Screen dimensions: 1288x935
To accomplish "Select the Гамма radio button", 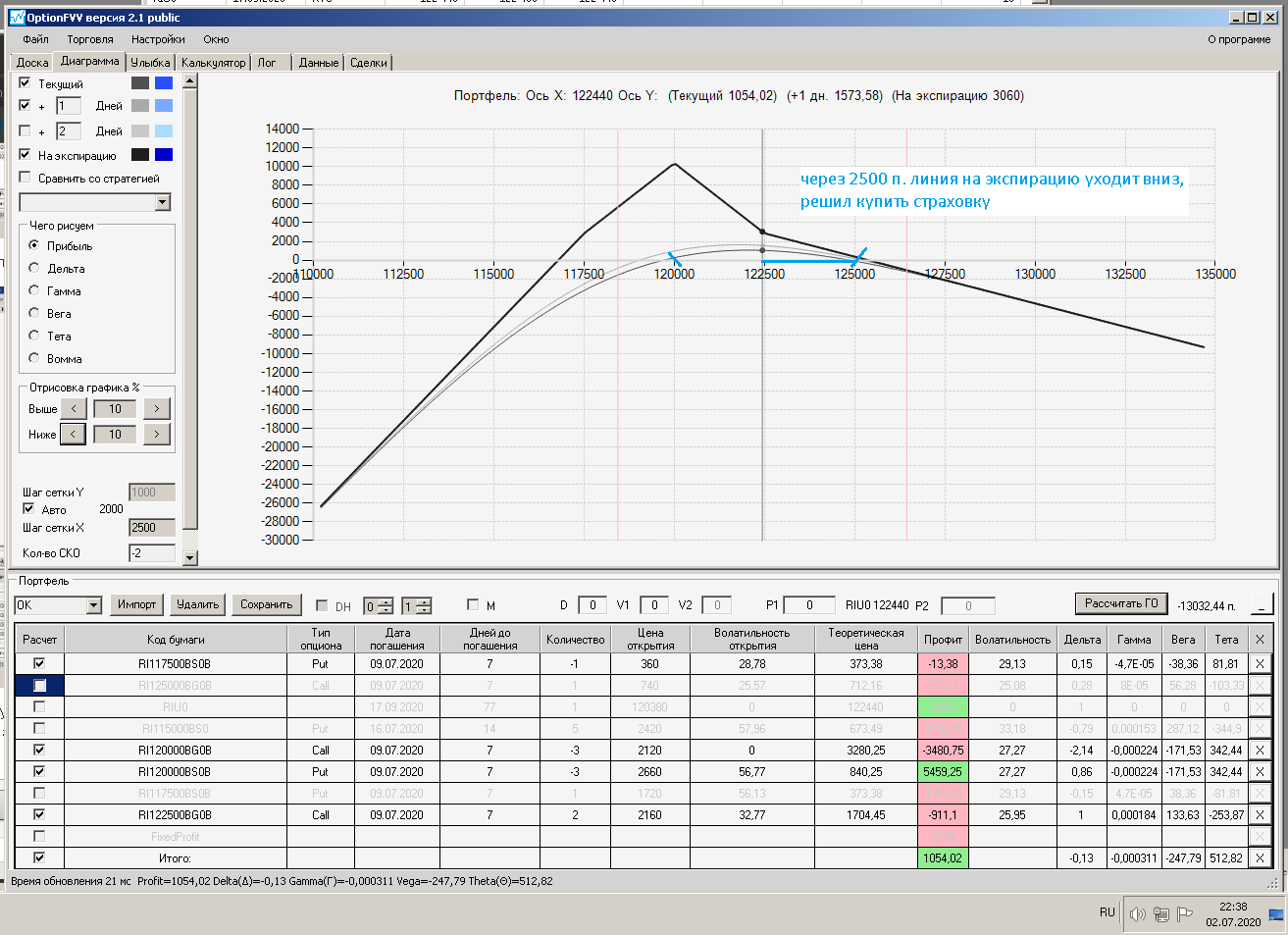I will click(34, 290).
